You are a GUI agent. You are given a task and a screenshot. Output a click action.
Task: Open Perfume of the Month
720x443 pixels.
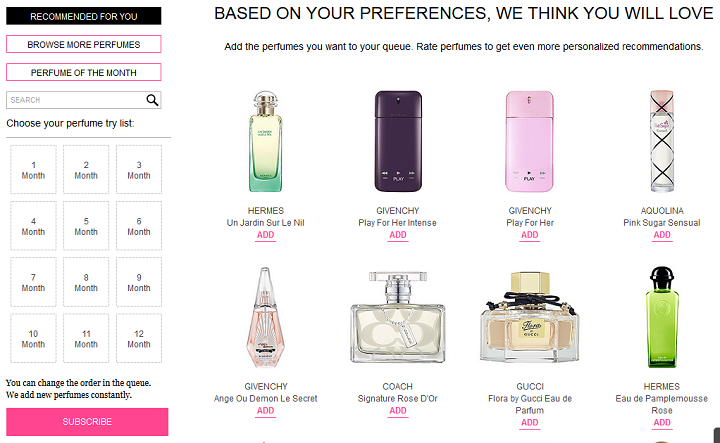[83, 73]
